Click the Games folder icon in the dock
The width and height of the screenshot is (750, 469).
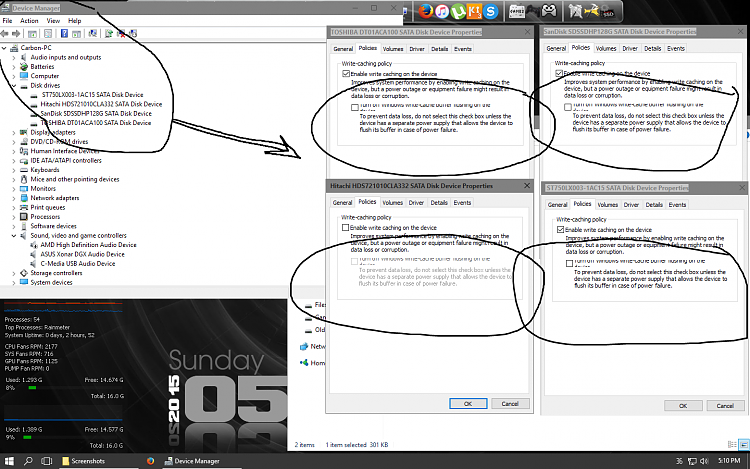coord(517,11)
